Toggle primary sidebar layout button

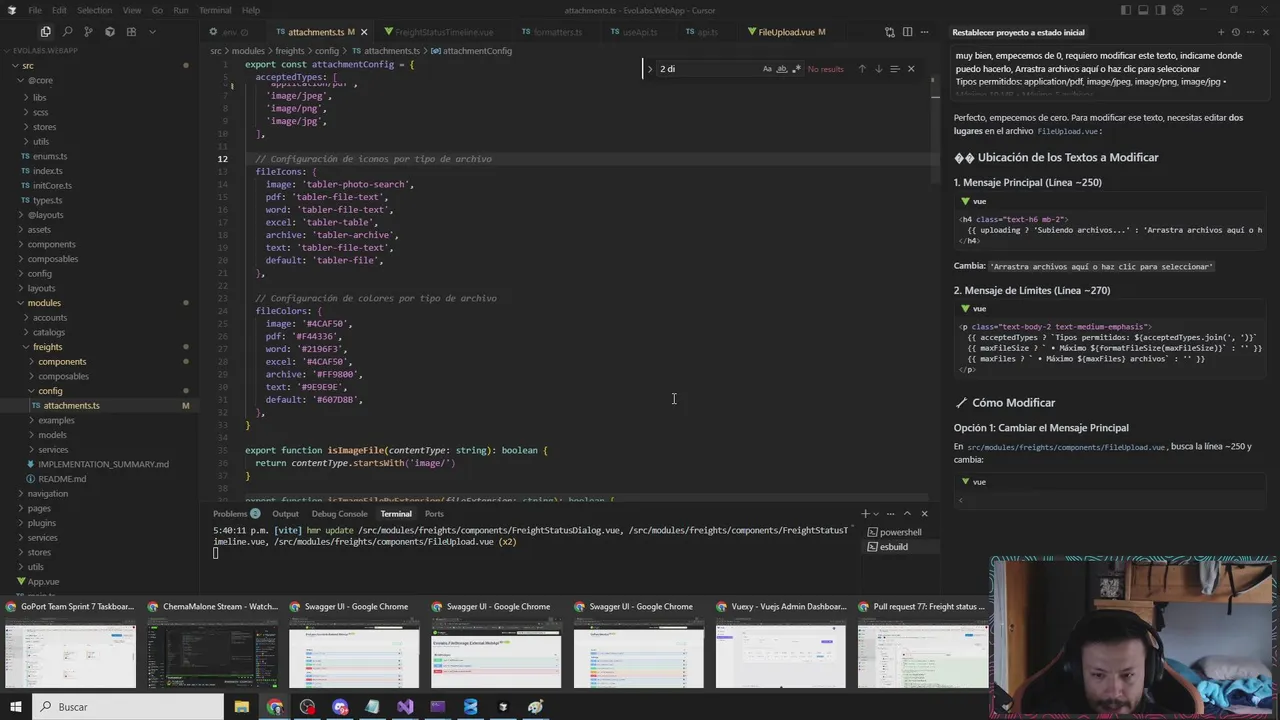tap(1126, 10)
